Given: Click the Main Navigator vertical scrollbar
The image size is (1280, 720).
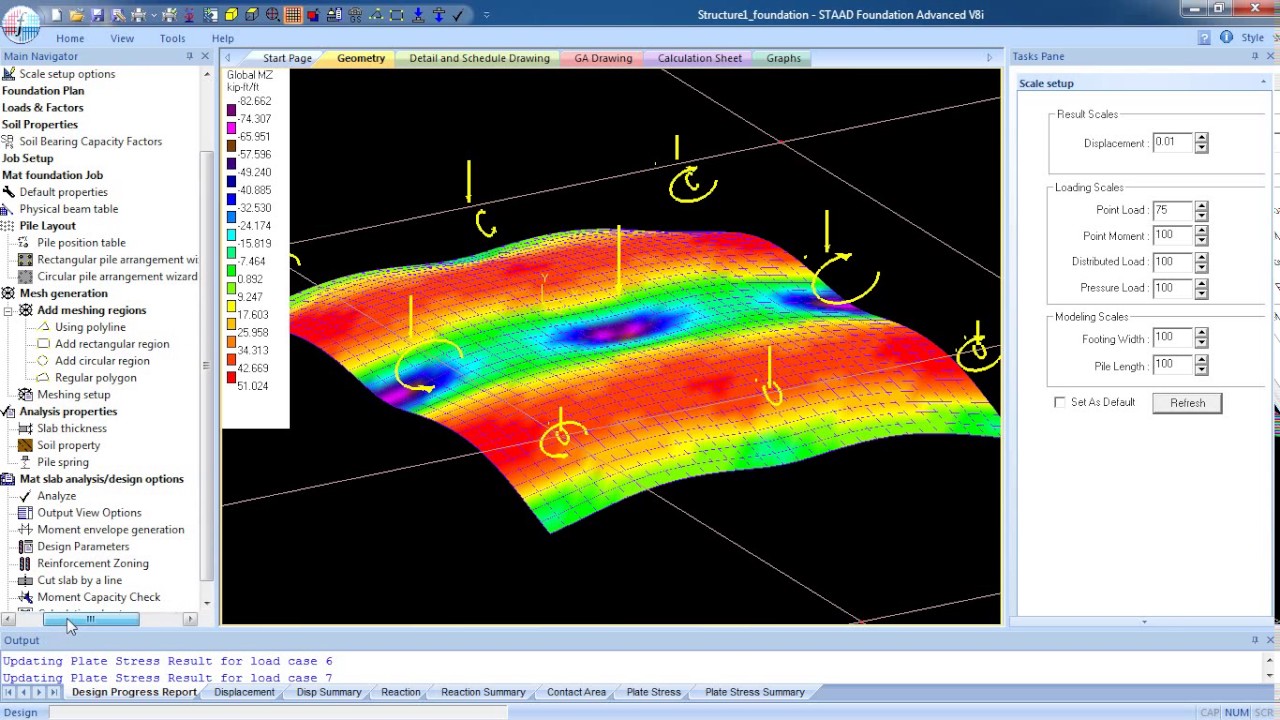Looking at the screenshot, I should tap(207, 366).
